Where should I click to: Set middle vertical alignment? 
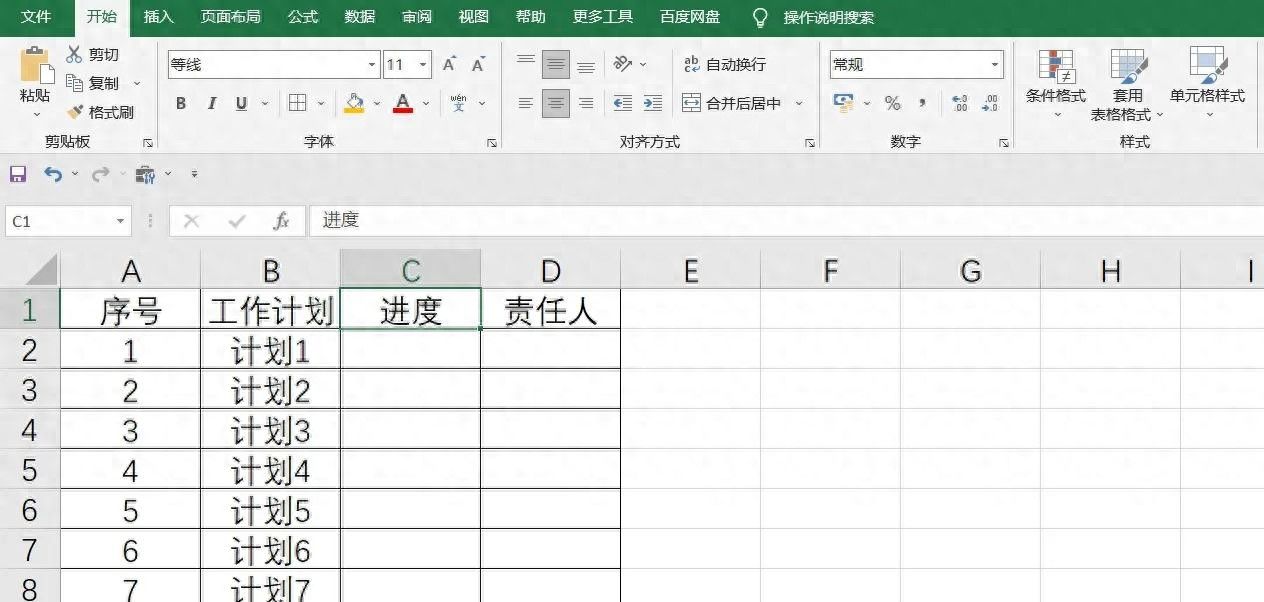(556, 64)
